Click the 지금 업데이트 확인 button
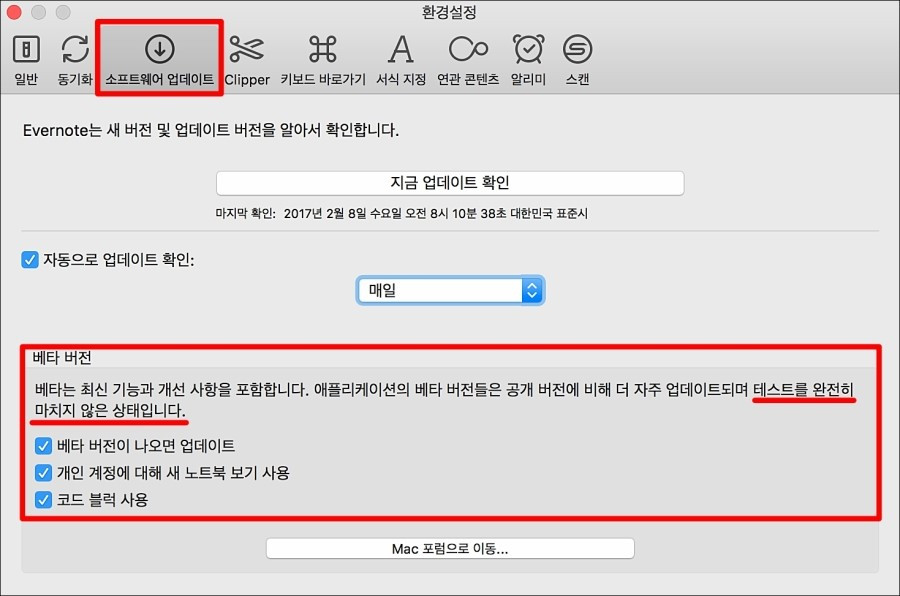Viewport: 900px width, 596px height. pos(450,183)
